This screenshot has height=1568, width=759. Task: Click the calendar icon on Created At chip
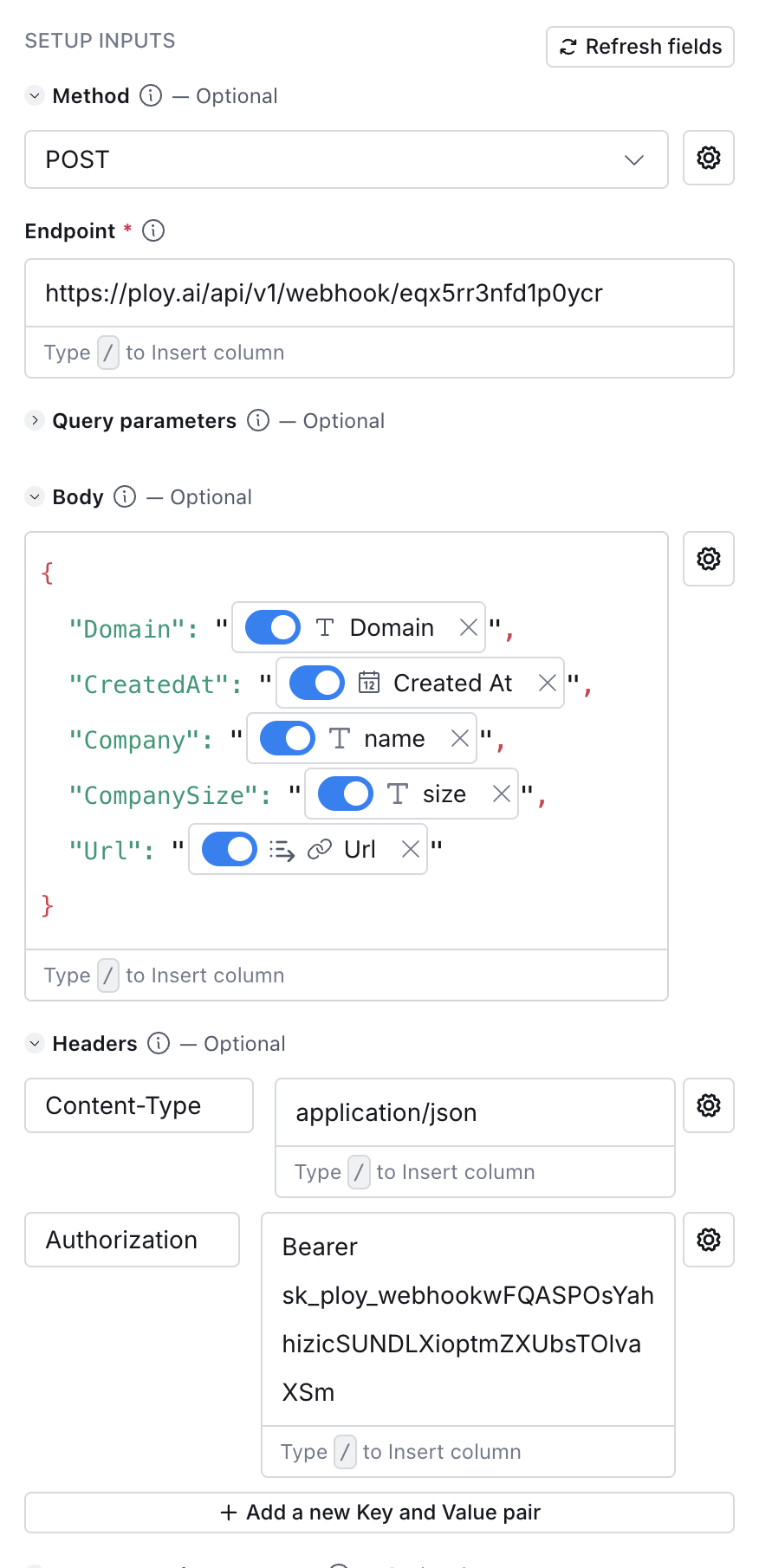click(369, 683)
